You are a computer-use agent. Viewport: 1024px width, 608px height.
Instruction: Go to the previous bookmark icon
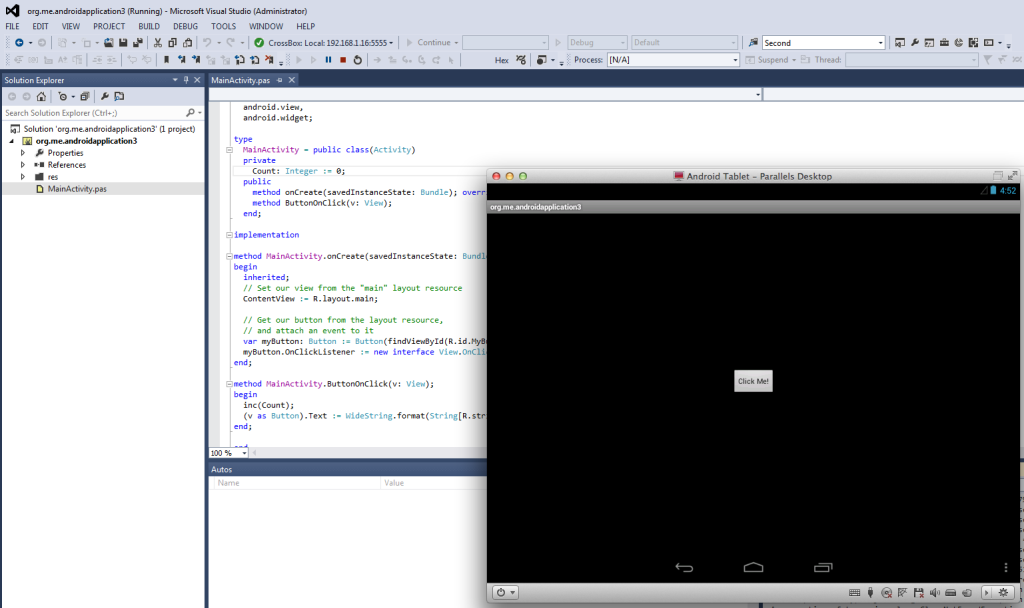181,59
